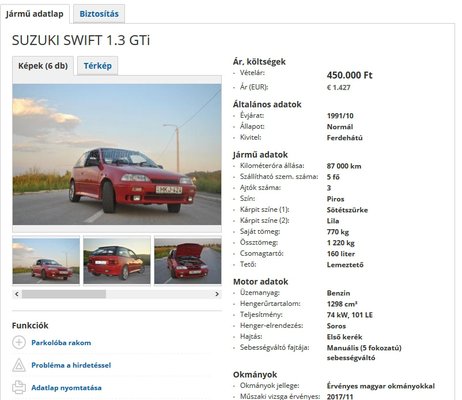This screenshot has height=400, width=462.
Task: Select the first thumbnail of the car front
Action: tap(46, 261)
